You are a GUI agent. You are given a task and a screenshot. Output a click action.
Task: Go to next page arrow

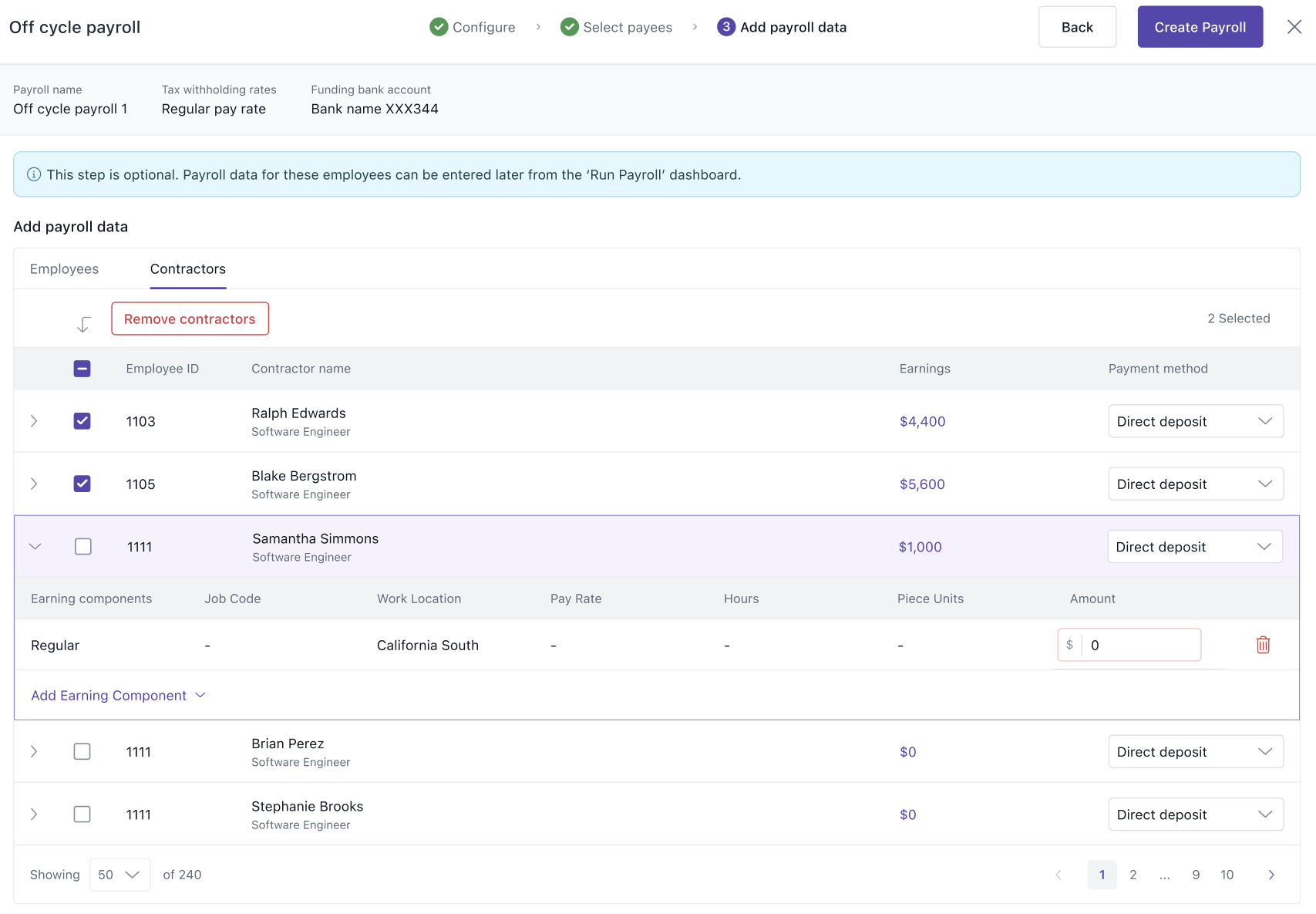(x=1271, y=875)
